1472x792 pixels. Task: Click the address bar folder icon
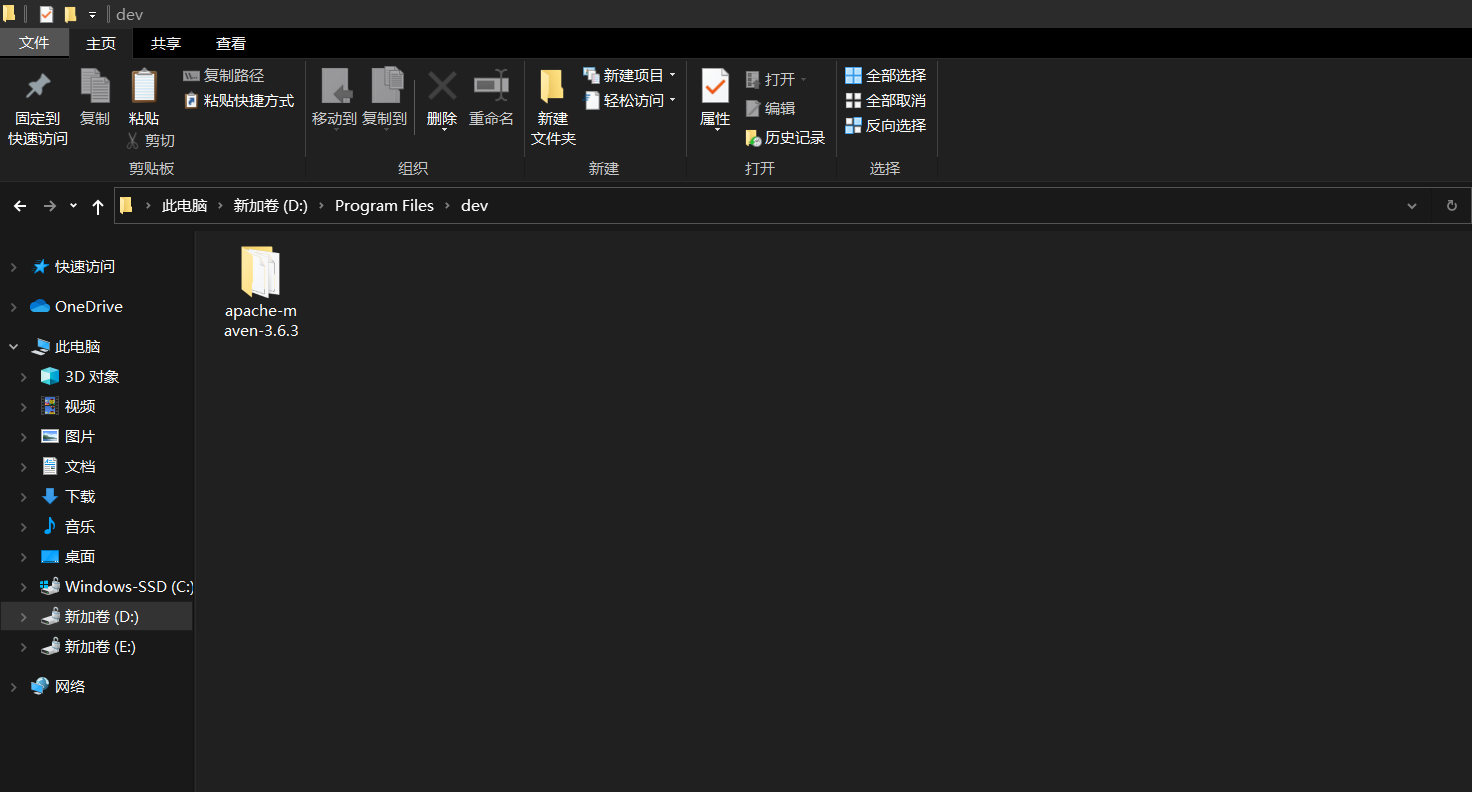point(126,206)
